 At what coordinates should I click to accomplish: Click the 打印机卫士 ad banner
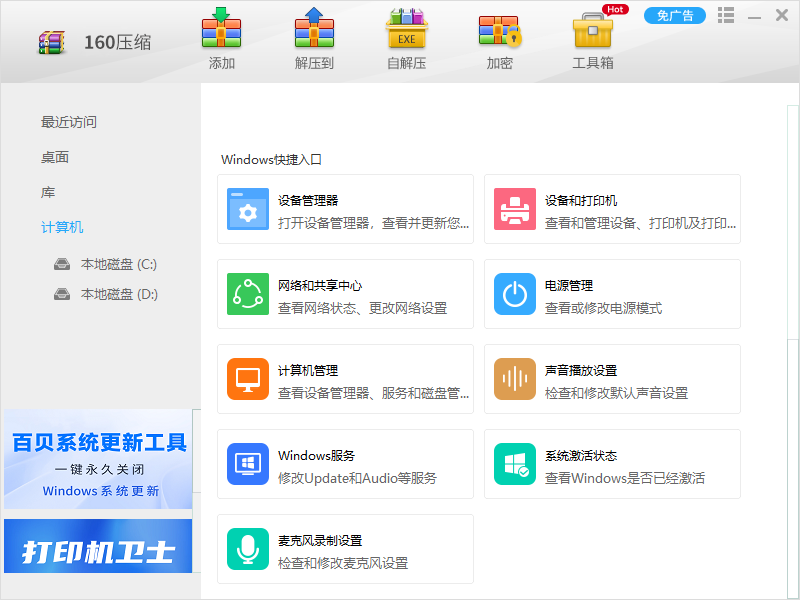point(98,546)
